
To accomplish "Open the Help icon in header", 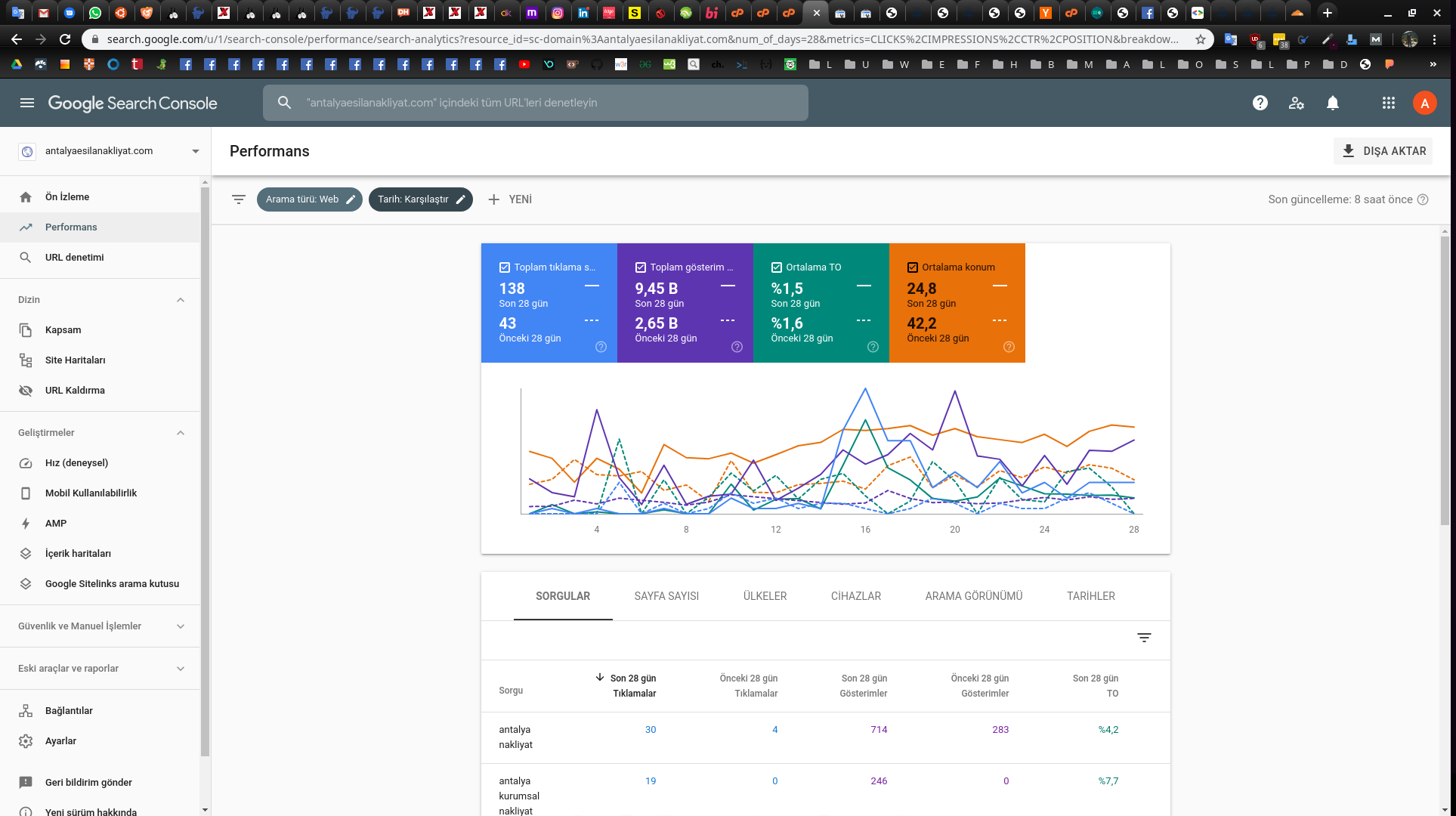I will [x=1260, y=103].
